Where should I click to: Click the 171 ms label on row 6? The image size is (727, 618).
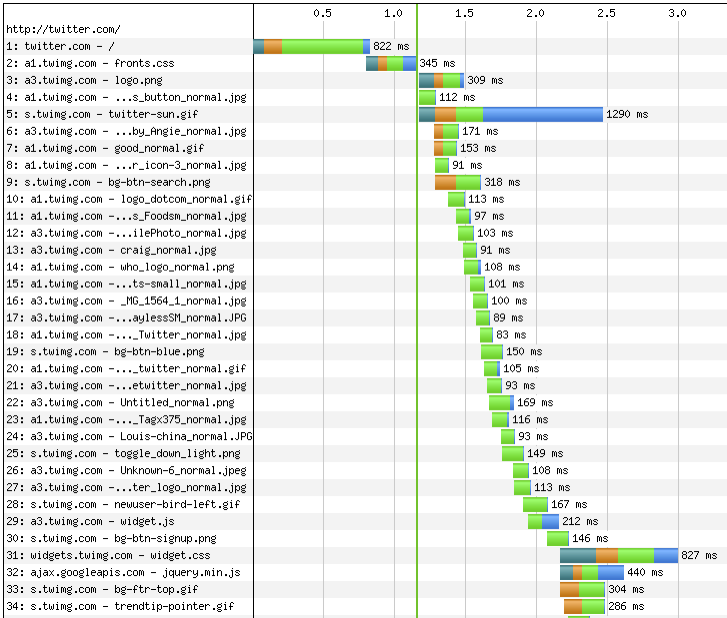[480, 131]
